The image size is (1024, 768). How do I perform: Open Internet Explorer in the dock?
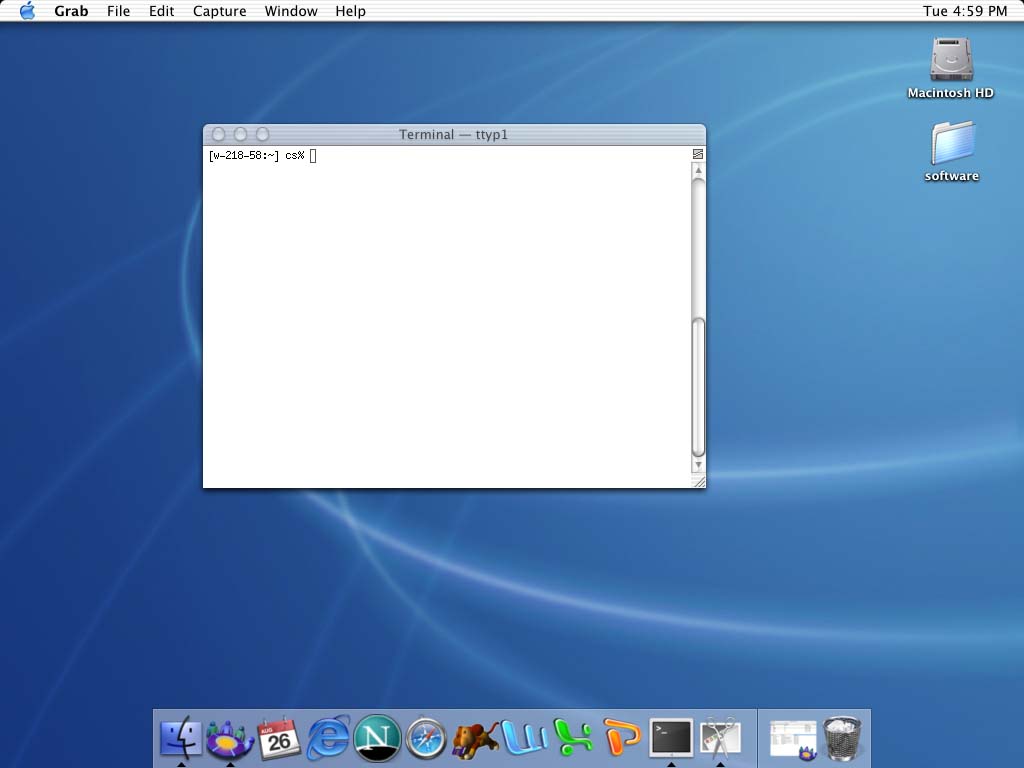(x=329, y=738)
